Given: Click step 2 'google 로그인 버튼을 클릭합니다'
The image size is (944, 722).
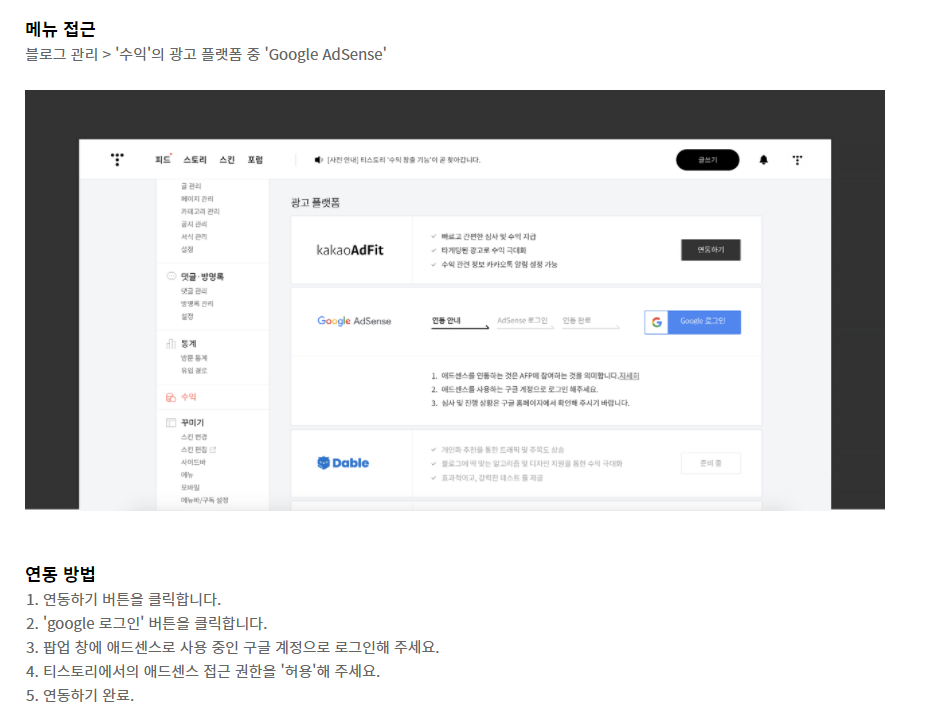Looking at the screenshot, I should 146,623.
